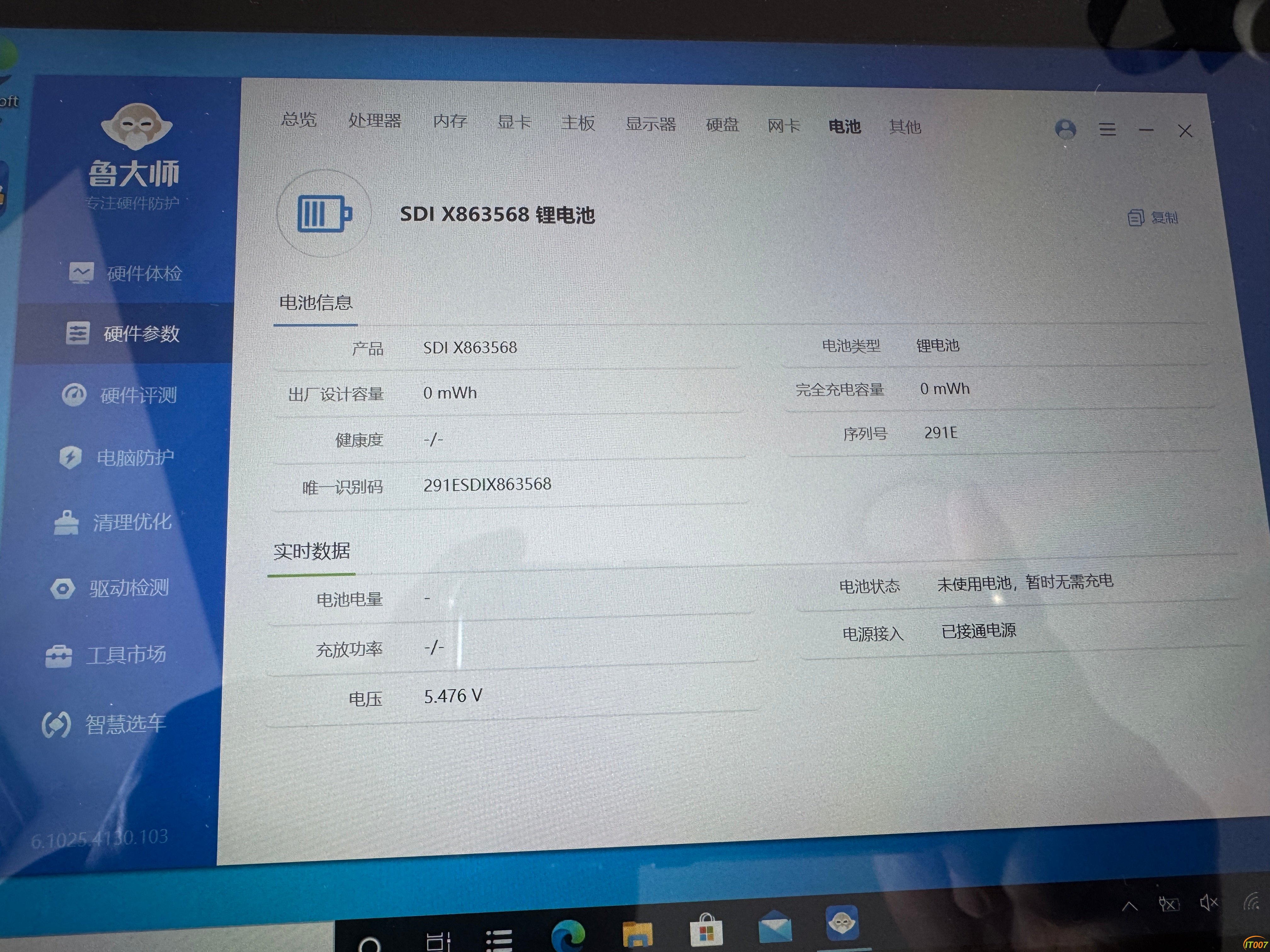Image resolution: width=1270 pixels, height=952 pixels.
Task: Click identifier 291ESDIX863568
Action: point(488,485)
